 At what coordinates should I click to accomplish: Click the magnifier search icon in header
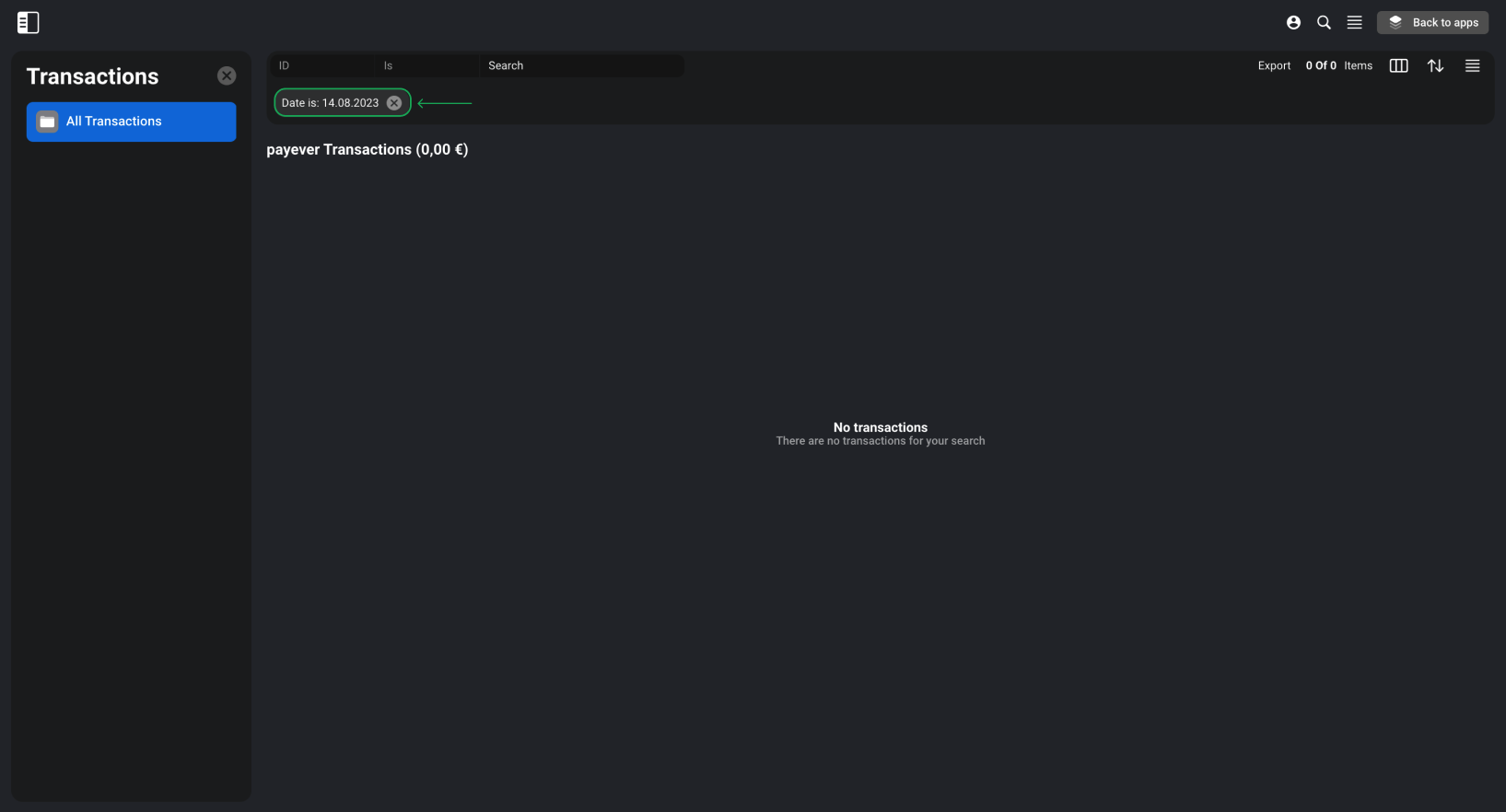(1324, 22)
